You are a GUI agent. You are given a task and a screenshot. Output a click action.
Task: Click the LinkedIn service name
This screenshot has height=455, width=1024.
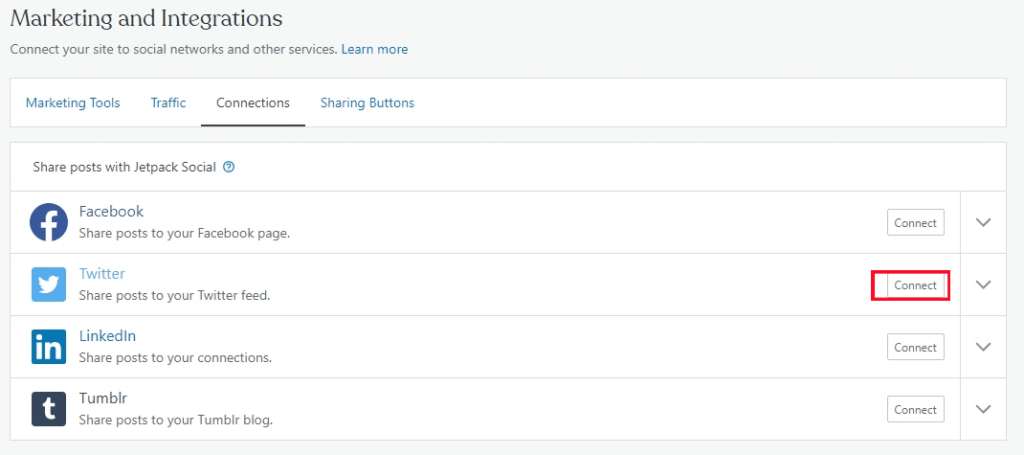[x=107, y=336]
